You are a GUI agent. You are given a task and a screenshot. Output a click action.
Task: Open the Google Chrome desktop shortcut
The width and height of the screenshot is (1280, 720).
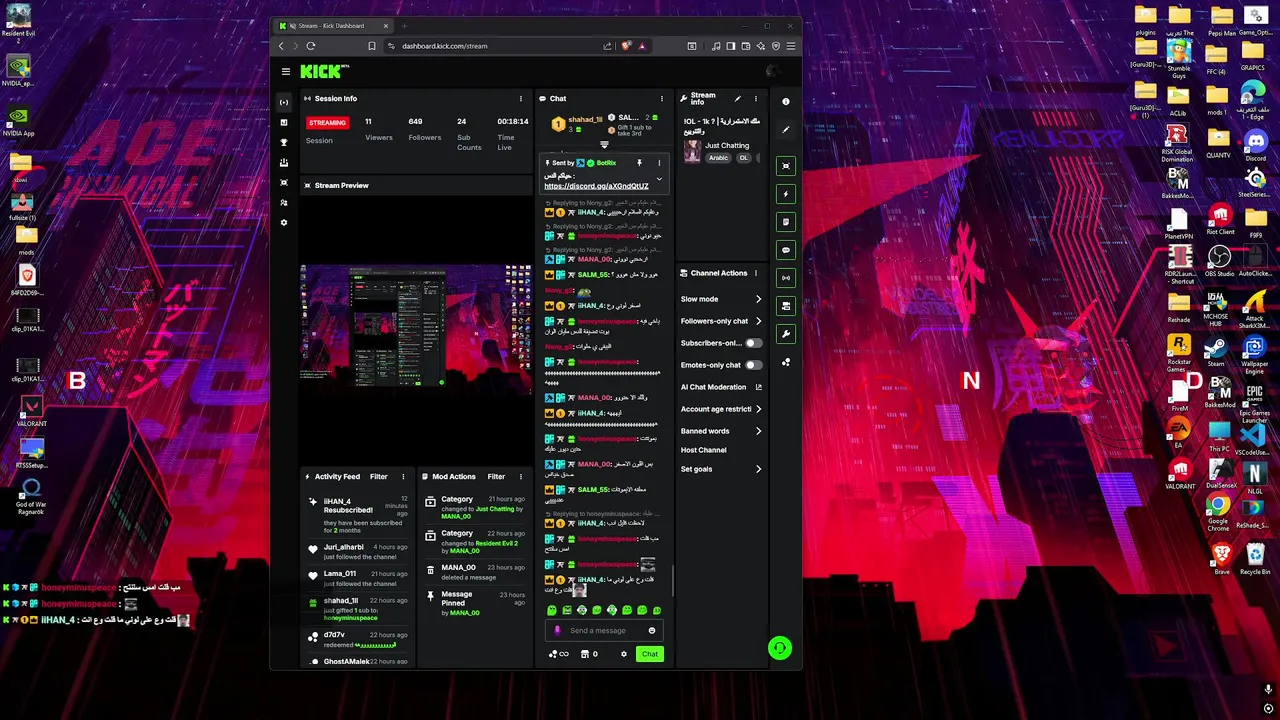(1218, 514)
